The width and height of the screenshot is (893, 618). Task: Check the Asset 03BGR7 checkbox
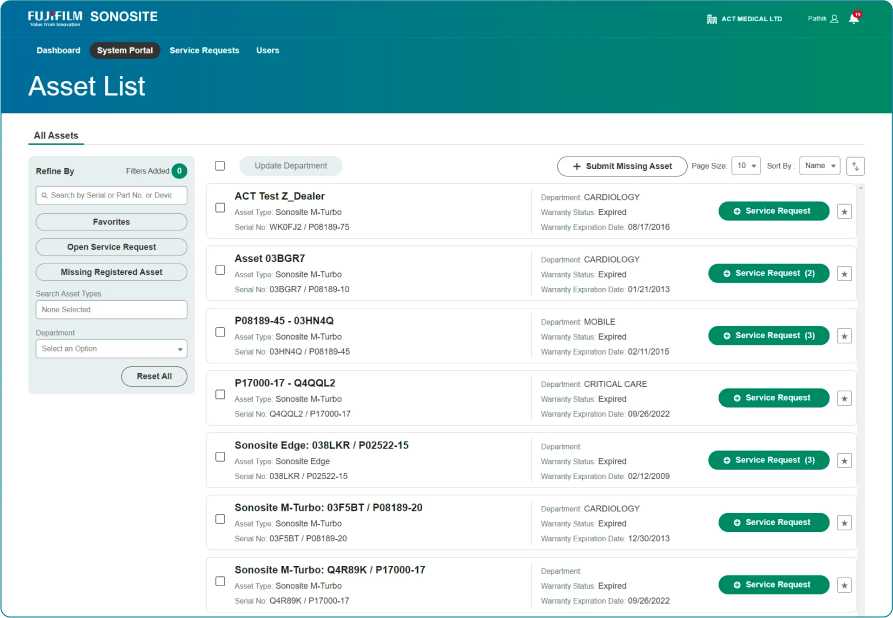pyautogui.click(x=220, y=270)
